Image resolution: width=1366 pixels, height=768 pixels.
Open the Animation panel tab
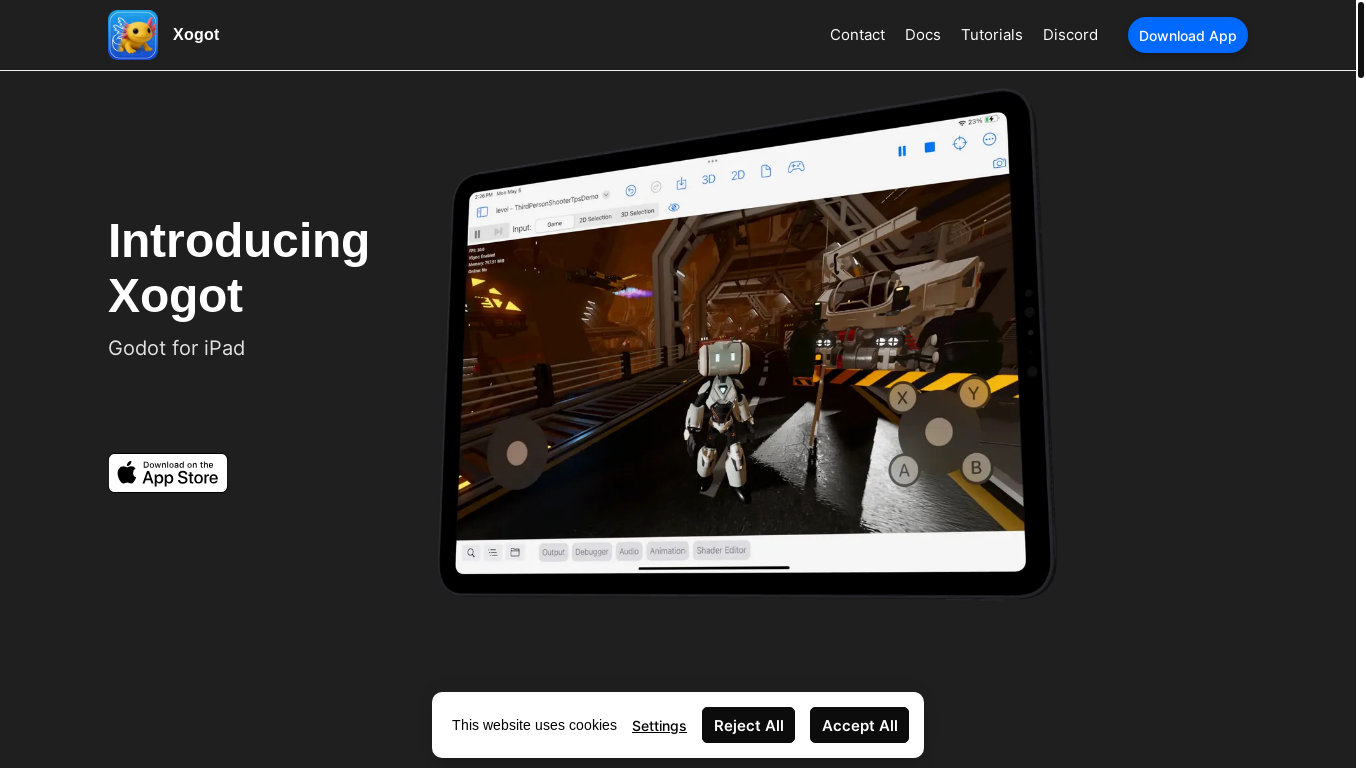(x=667, y=551)
